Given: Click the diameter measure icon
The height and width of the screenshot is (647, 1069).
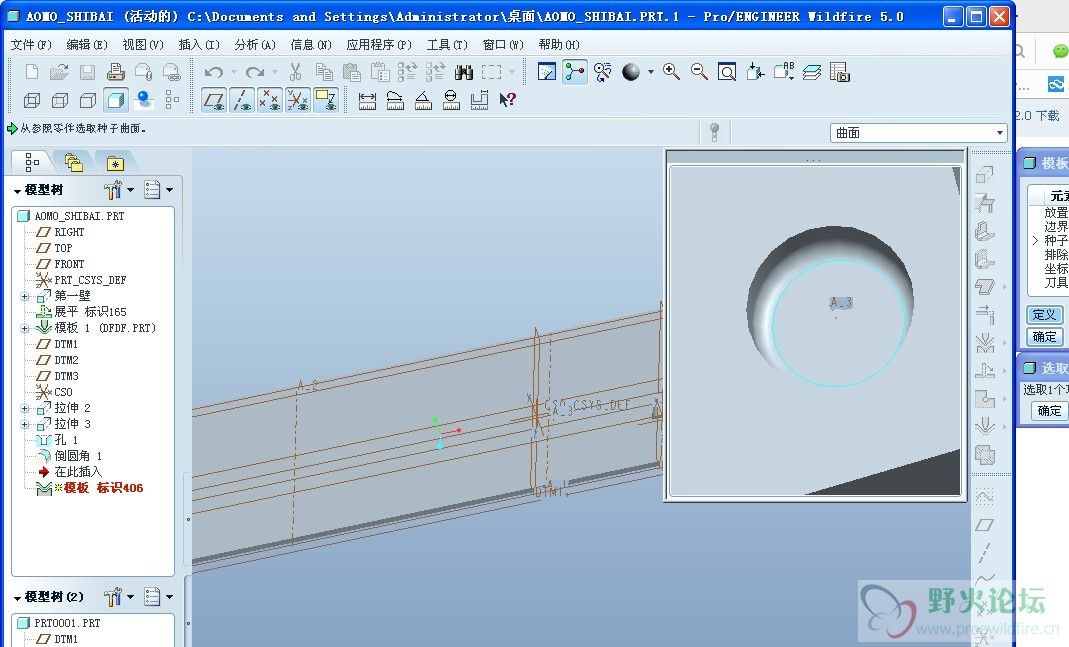Looking at the screenshot, I should point(451,100).
